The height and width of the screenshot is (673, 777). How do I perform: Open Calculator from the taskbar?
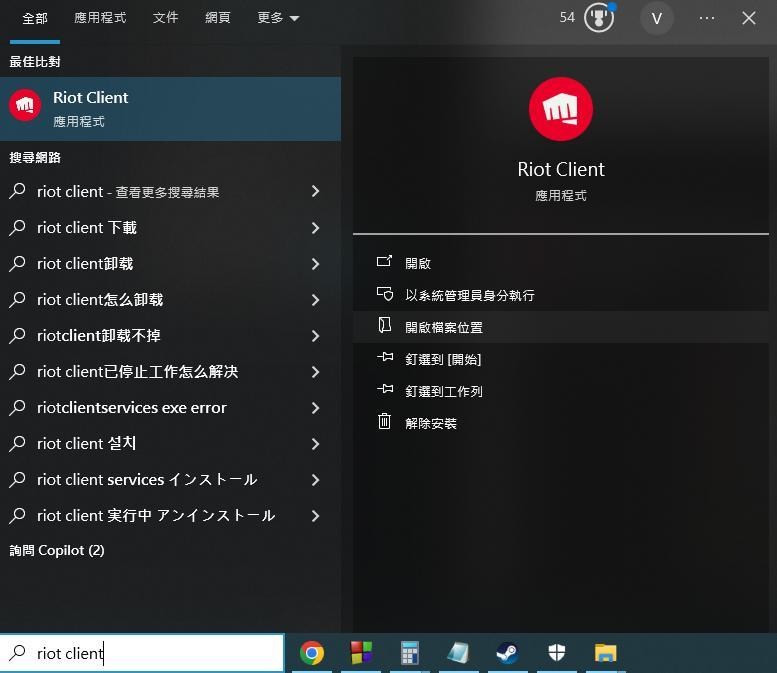[409, 653]
